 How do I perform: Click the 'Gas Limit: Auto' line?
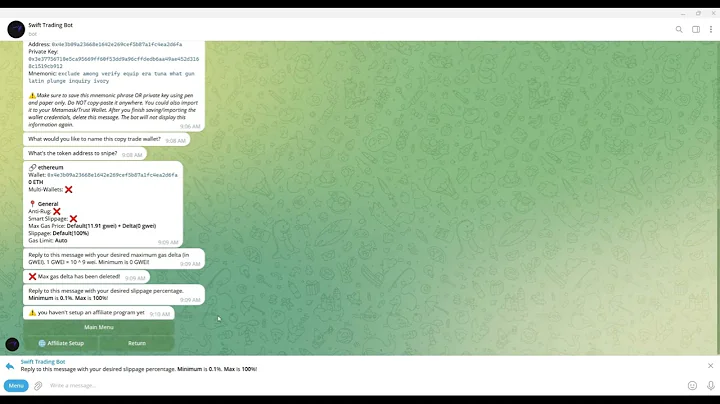[x=48, y=241]
